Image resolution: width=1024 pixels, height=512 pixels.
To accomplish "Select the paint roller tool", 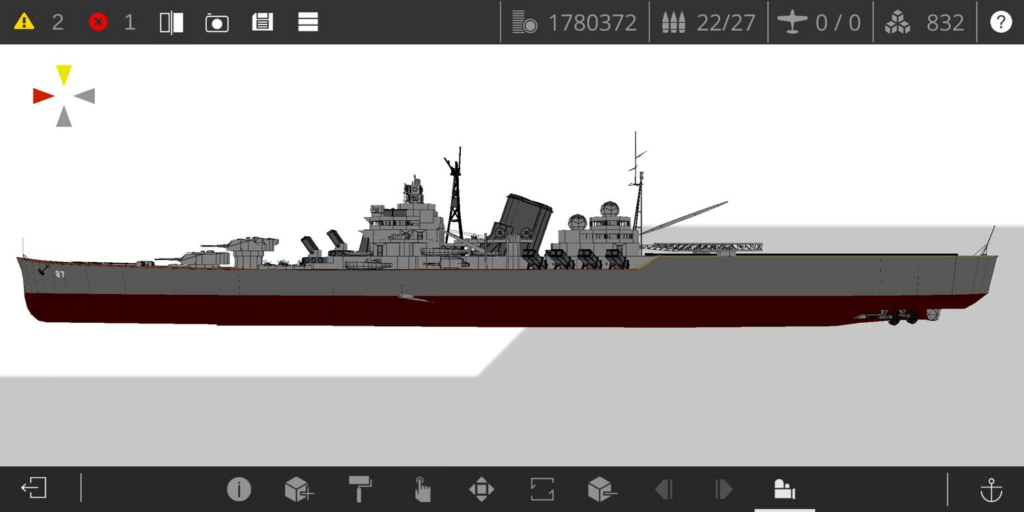I will click(360, 489).
